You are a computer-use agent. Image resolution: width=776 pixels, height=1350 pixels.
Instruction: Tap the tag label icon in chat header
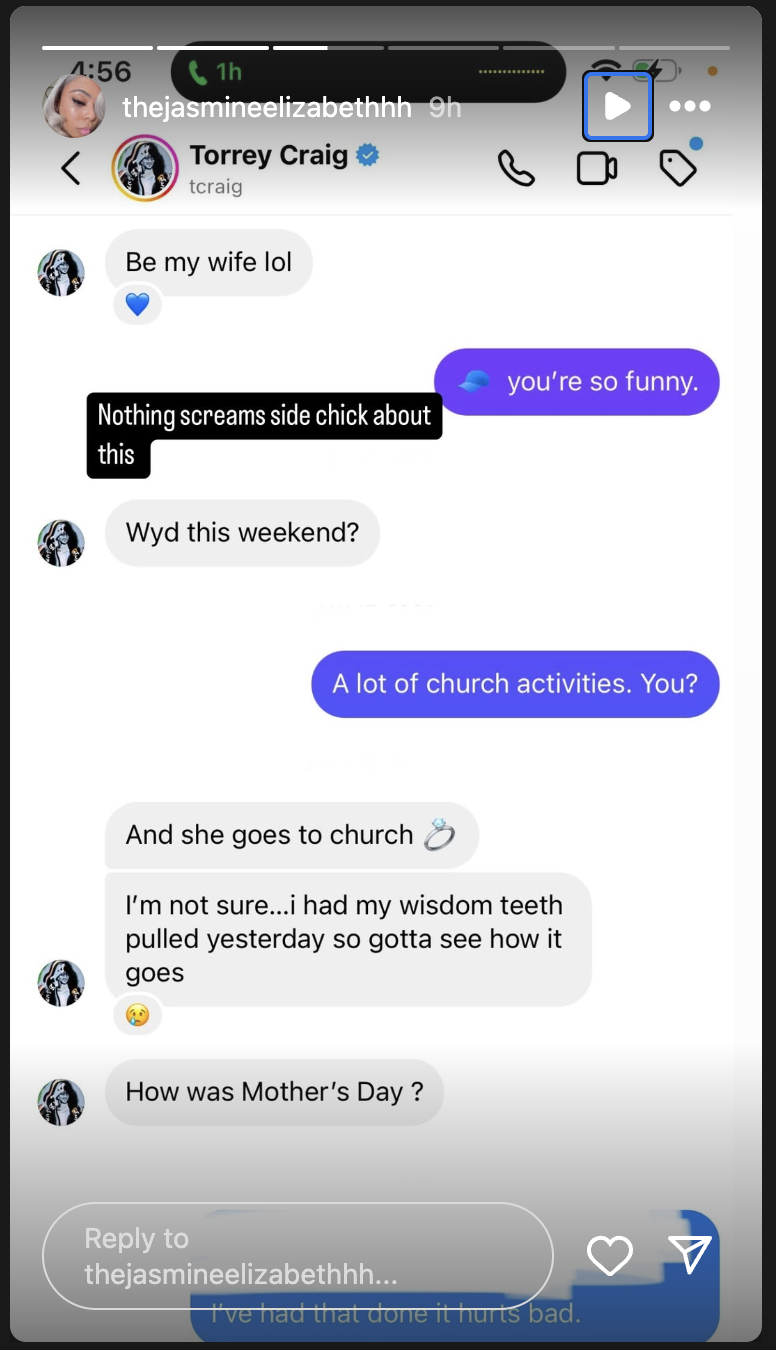(678, 168)
